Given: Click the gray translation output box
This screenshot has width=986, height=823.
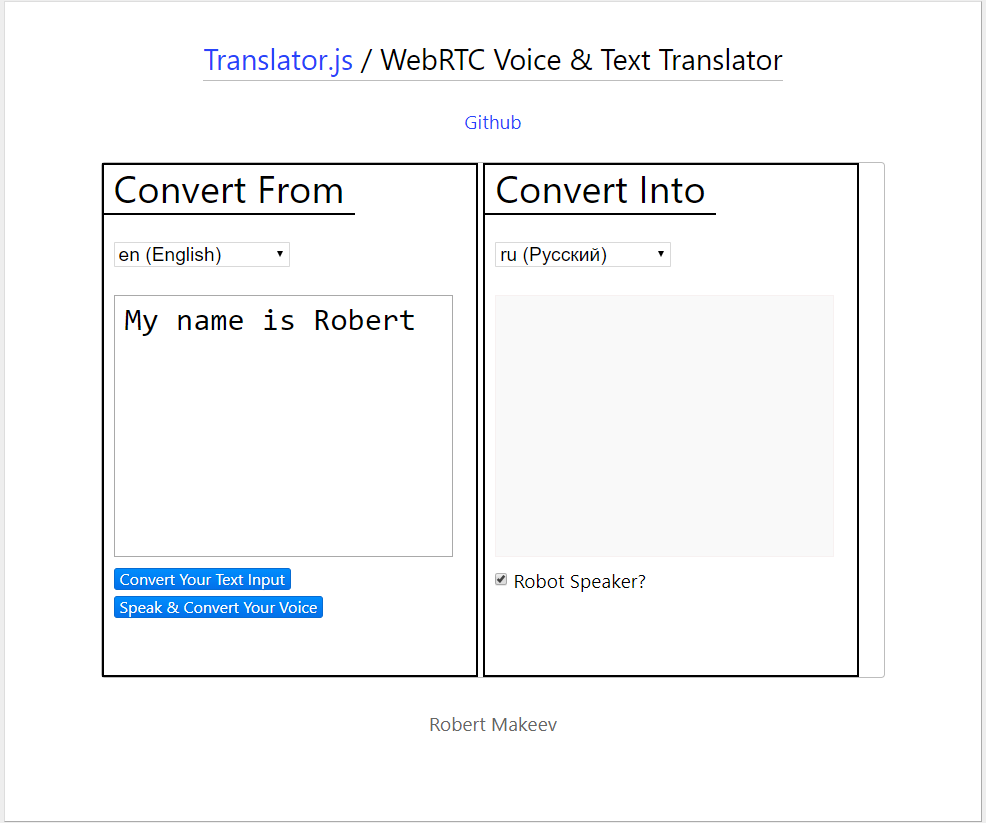Looking at the screenshot, I should [664, 425].
